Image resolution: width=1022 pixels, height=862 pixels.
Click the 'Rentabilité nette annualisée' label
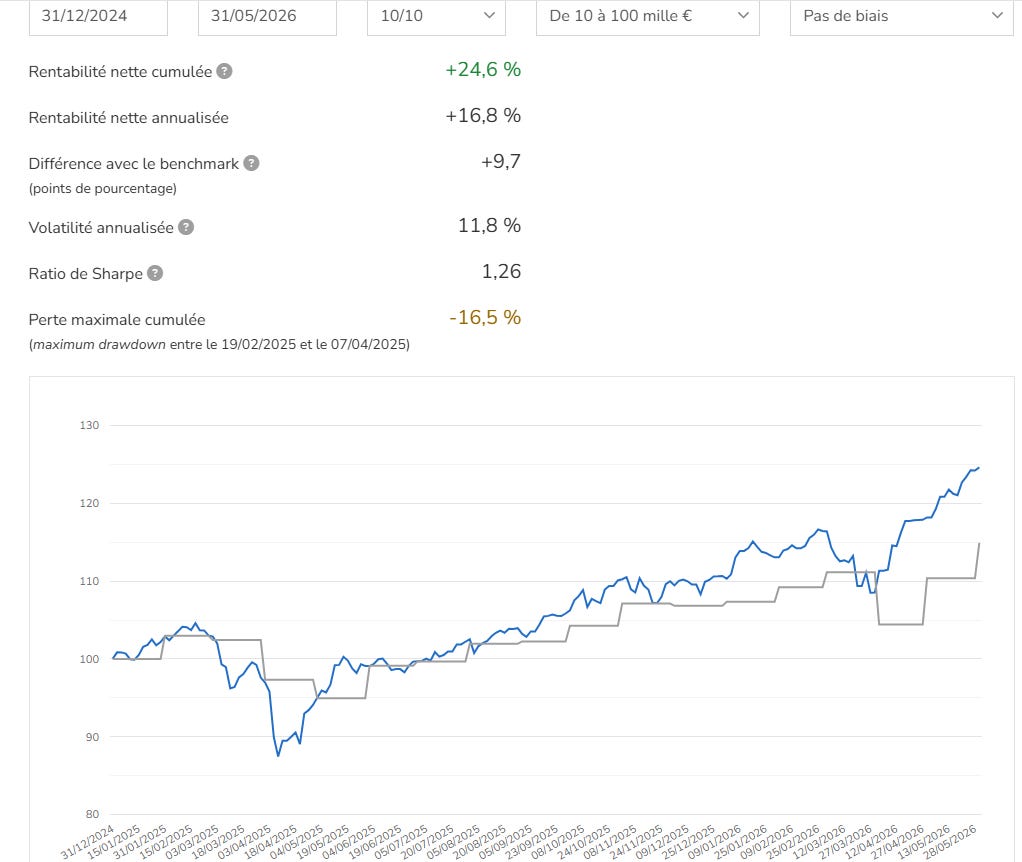pyautogui.click(x=128, y=118)
